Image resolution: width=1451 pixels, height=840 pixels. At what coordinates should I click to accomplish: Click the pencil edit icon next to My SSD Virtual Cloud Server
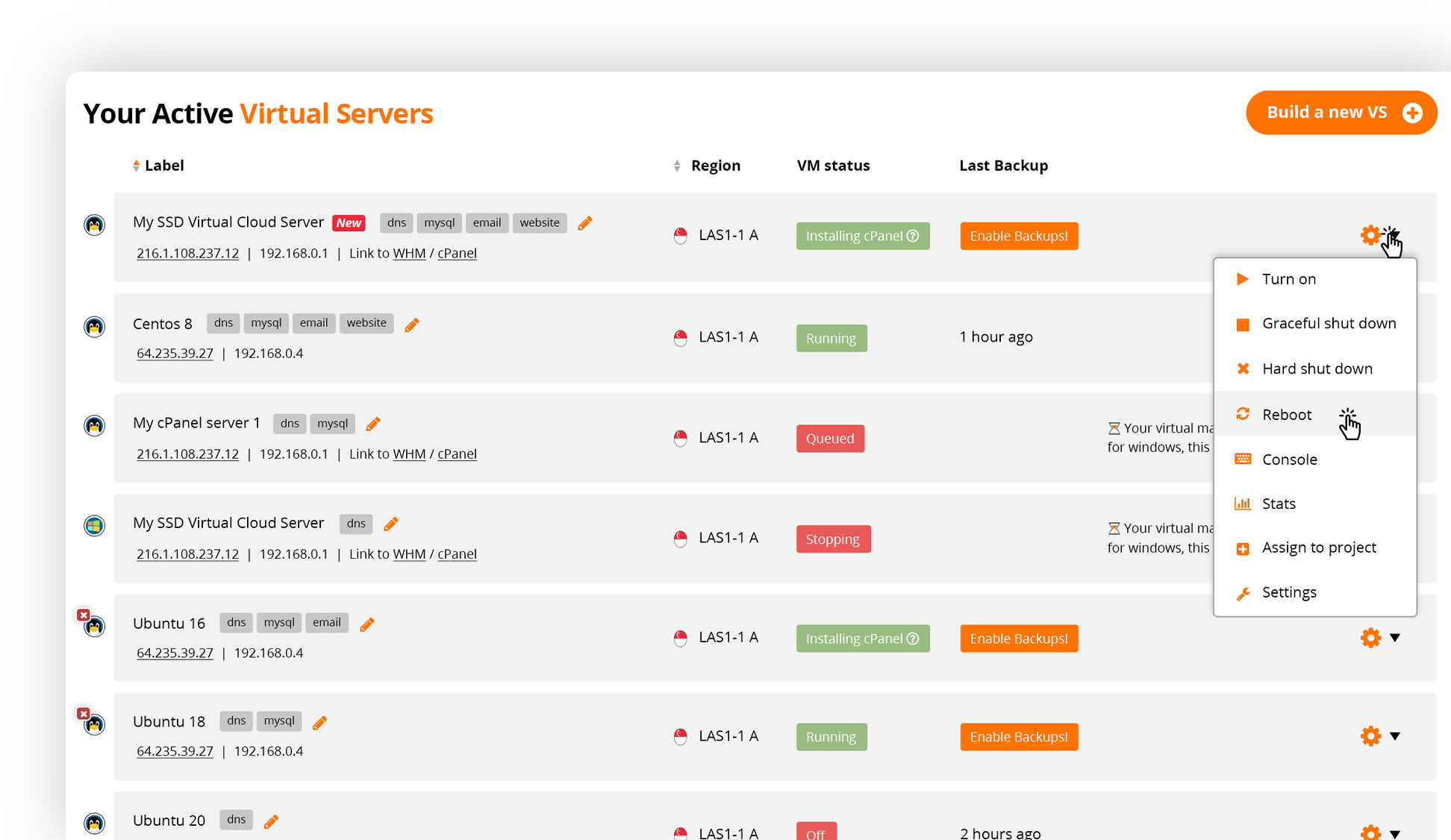click(x=584, y=222)
